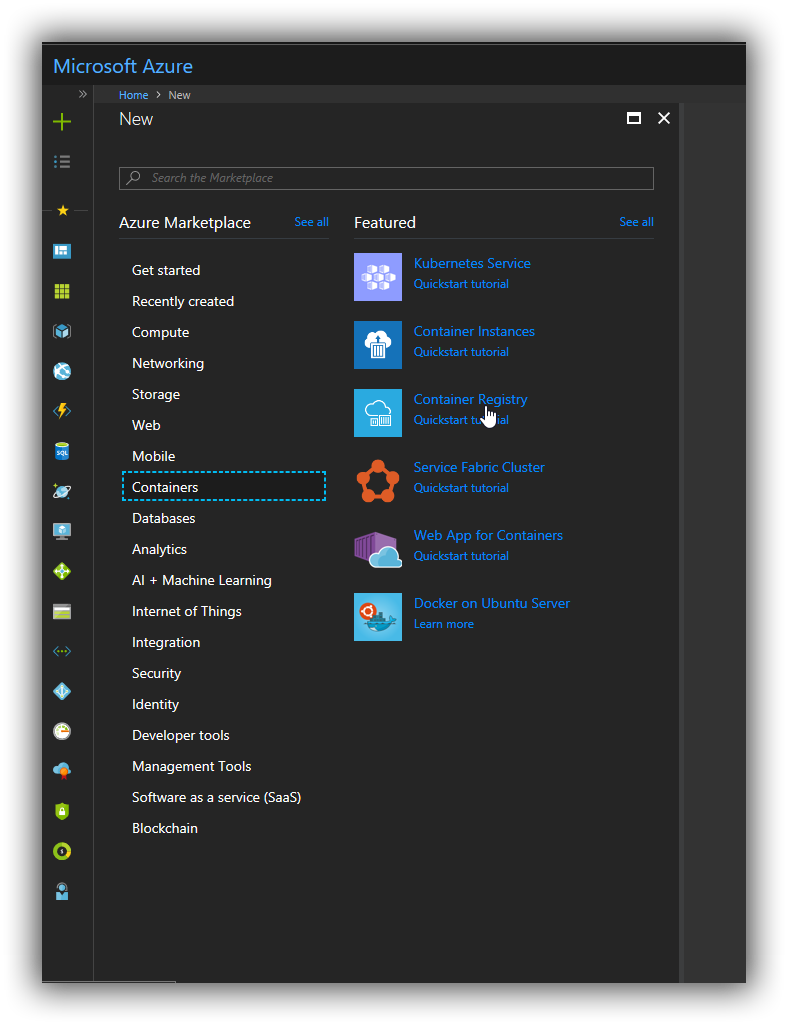Image resolution: width=788 pixels, height=1025 pixels.
Task: Click See all next to Azure Marketplace
Action: point(311,222)
